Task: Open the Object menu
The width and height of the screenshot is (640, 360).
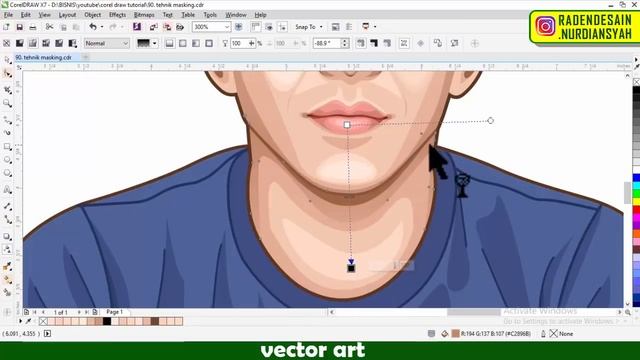Action: [93, 15]
